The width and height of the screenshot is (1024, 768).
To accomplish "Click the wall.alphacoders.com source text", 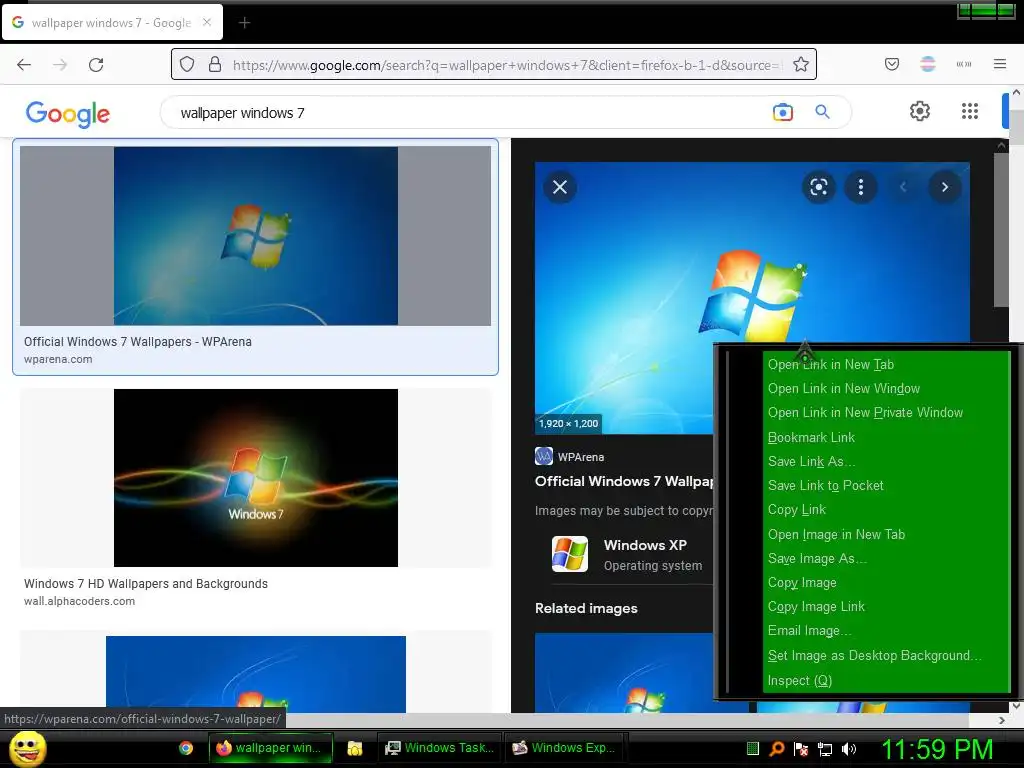I will (80, 601).
